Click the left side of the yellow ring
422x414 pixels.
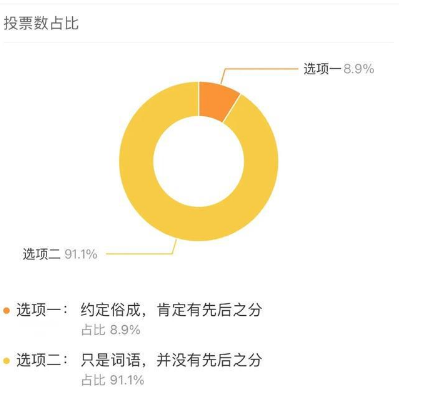pos(136,161)
